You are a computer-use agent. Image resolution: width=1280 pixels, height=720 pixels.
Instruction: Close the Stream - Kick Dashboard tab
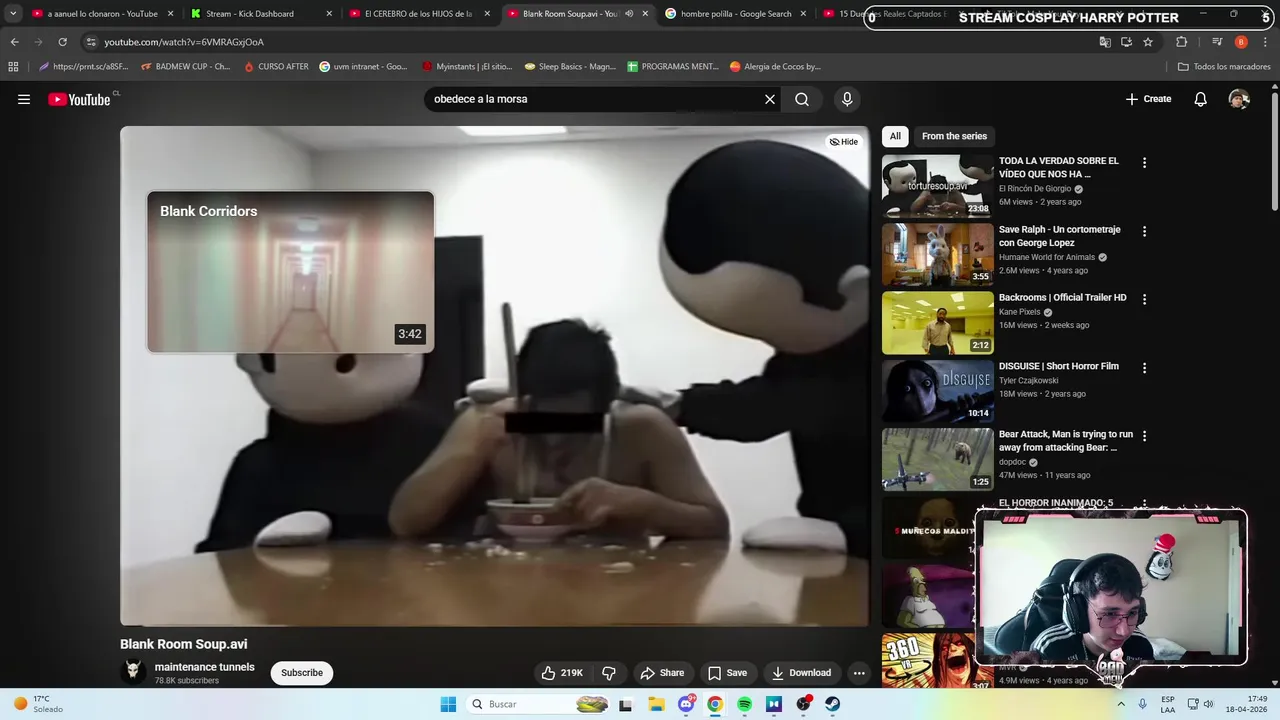pos(329,14)
